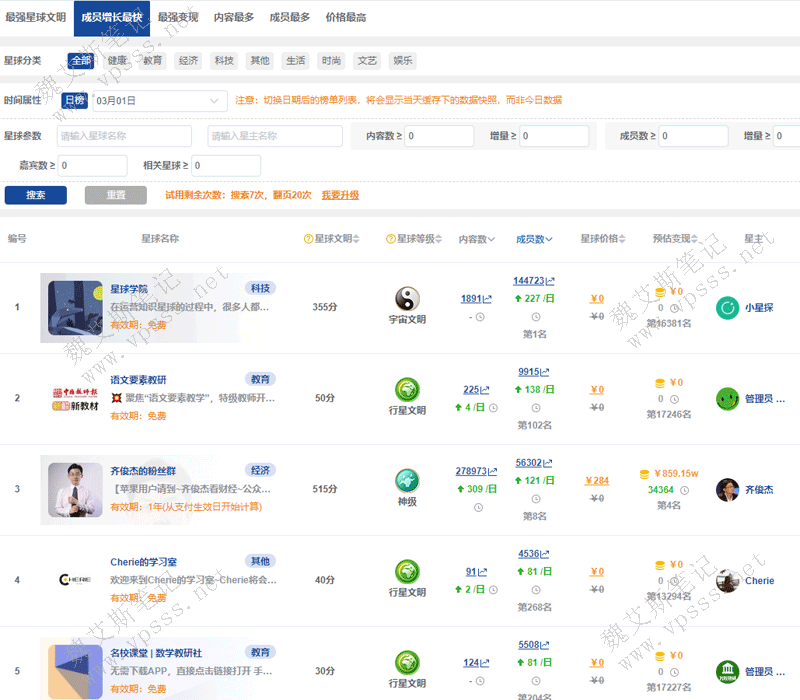Follow the 我要升级 upgrade link
Screen dimensions: 800x700
pyautogui.click(x=340, y=195)
